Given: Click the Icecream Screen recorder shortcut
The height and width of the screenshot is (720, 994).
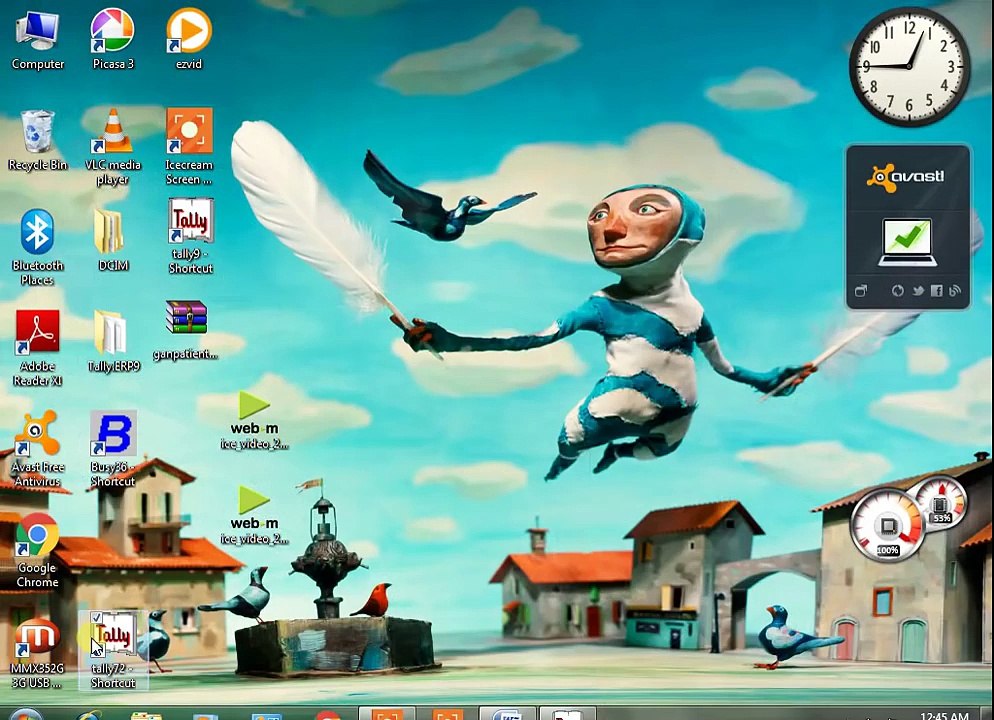Looking at the screenshot, I should [x=189, y=148].
